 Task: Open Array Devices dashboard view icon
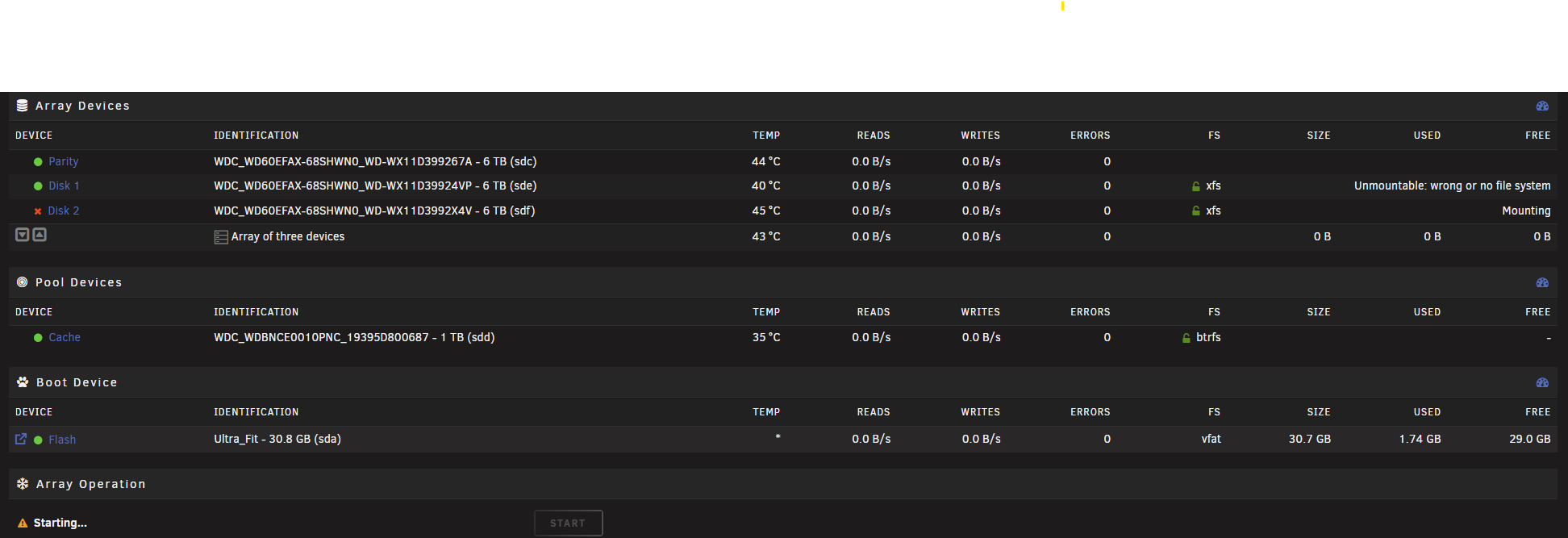pos(1542,106)
